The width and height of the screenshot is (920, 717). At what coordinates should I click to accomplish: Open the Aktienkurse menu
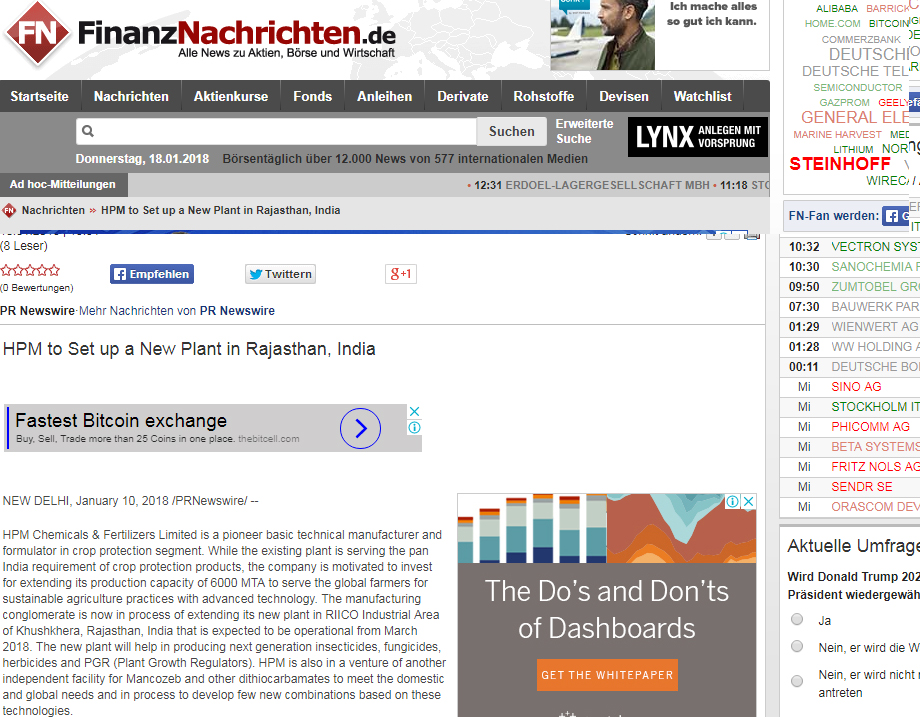pyautogui.click(x=231, y=96)
